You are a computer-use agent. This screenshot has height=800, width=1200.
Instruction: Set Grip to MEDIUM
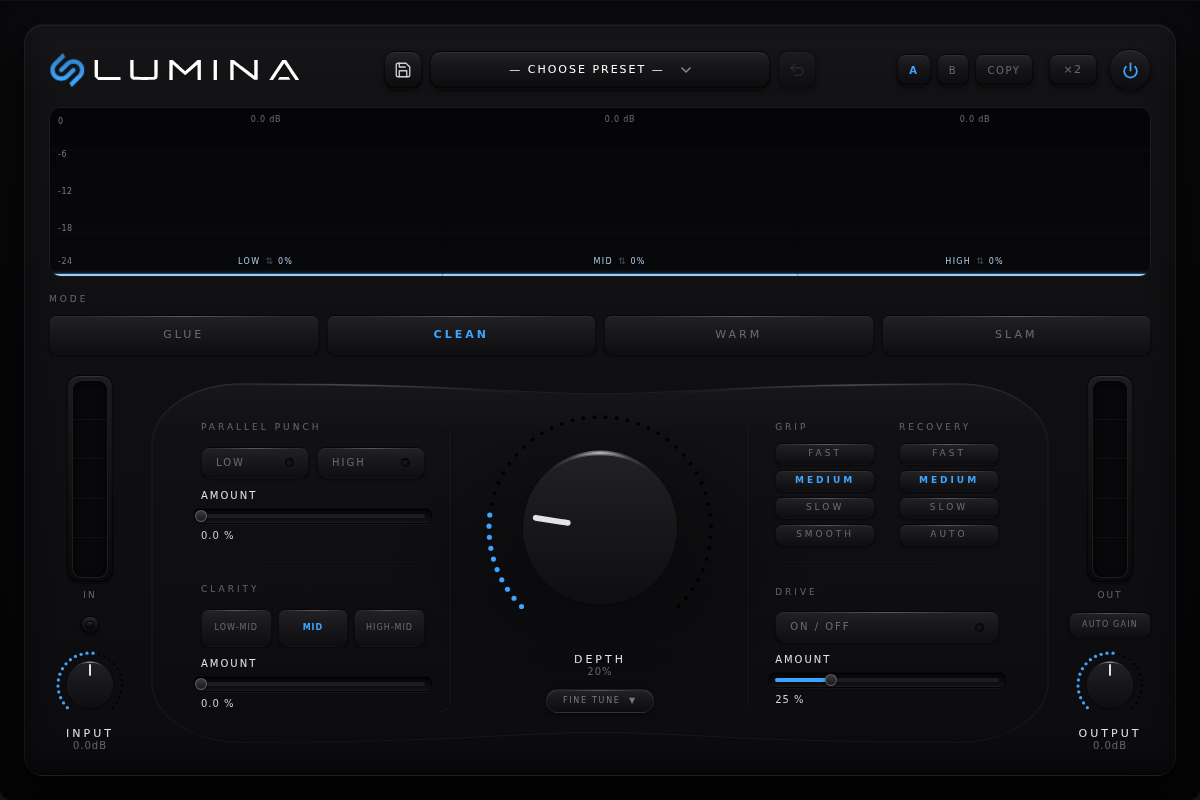825,480
